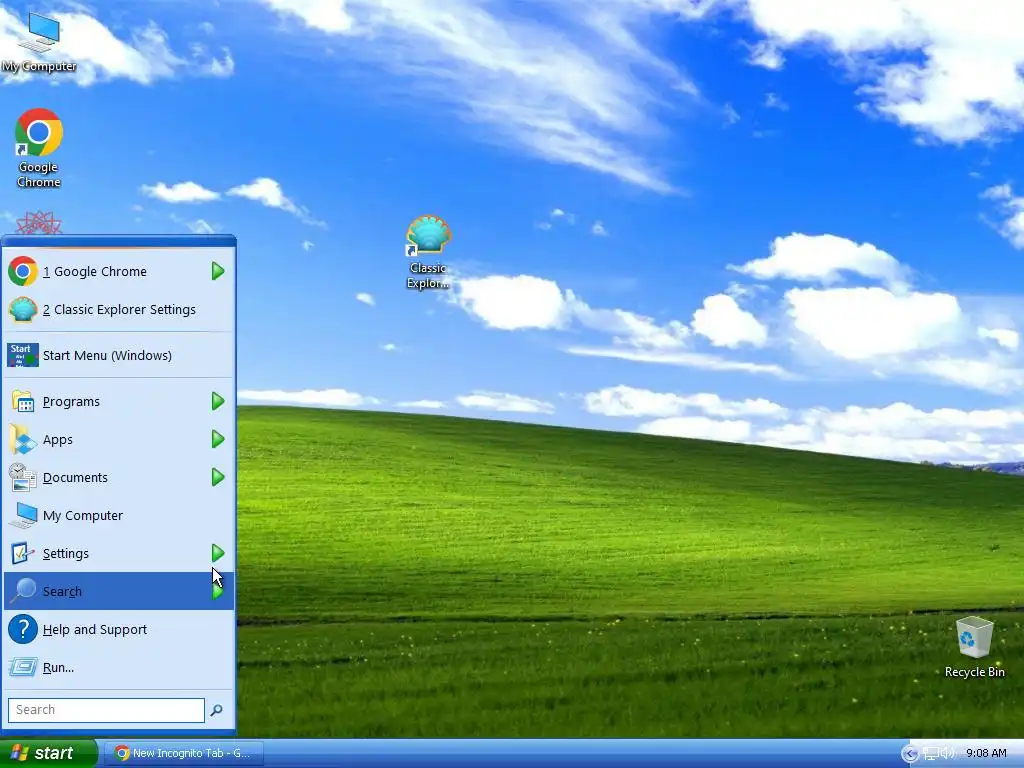Click the red mesh desktop icon
The image size is (1024, 768).
(39, 223)
